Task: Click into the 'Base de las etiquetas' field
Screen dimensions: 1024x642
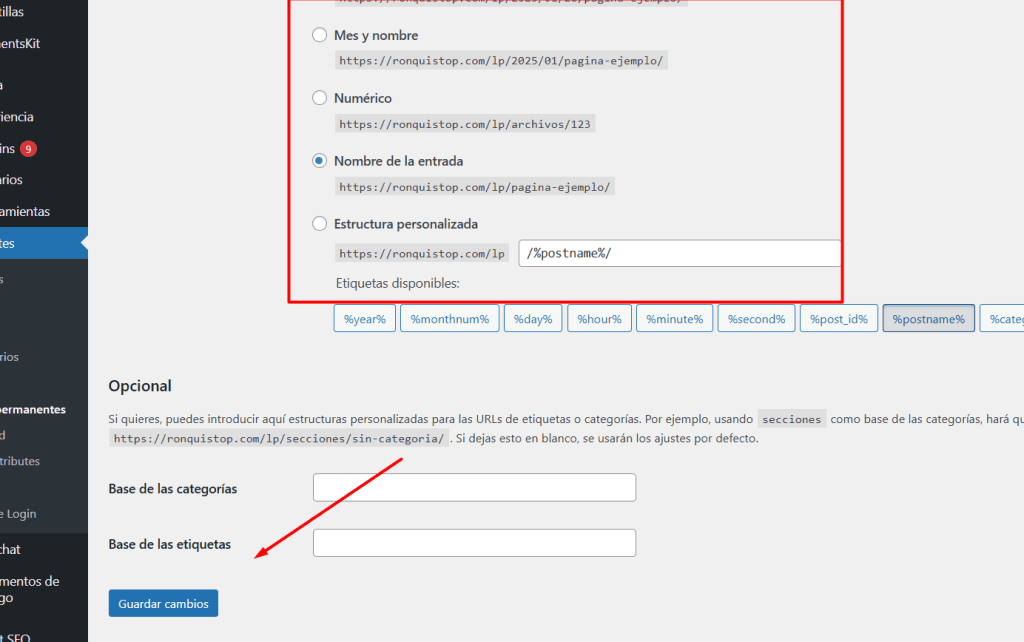Action: (x=474, y=543)
